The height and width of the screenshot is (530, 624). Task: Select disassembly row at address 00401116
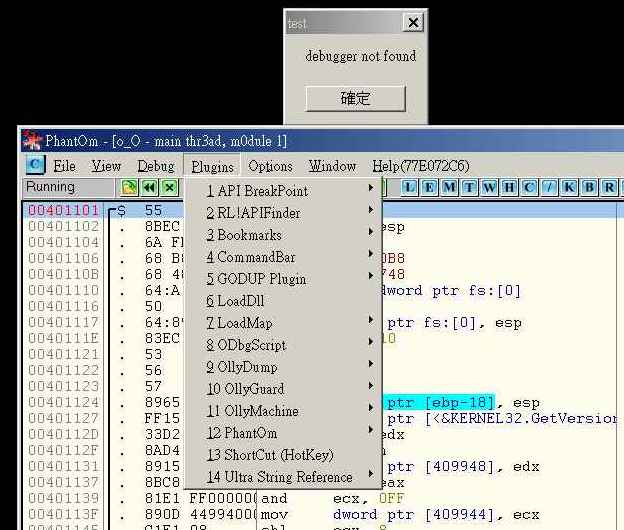click(x=64, y=306)
